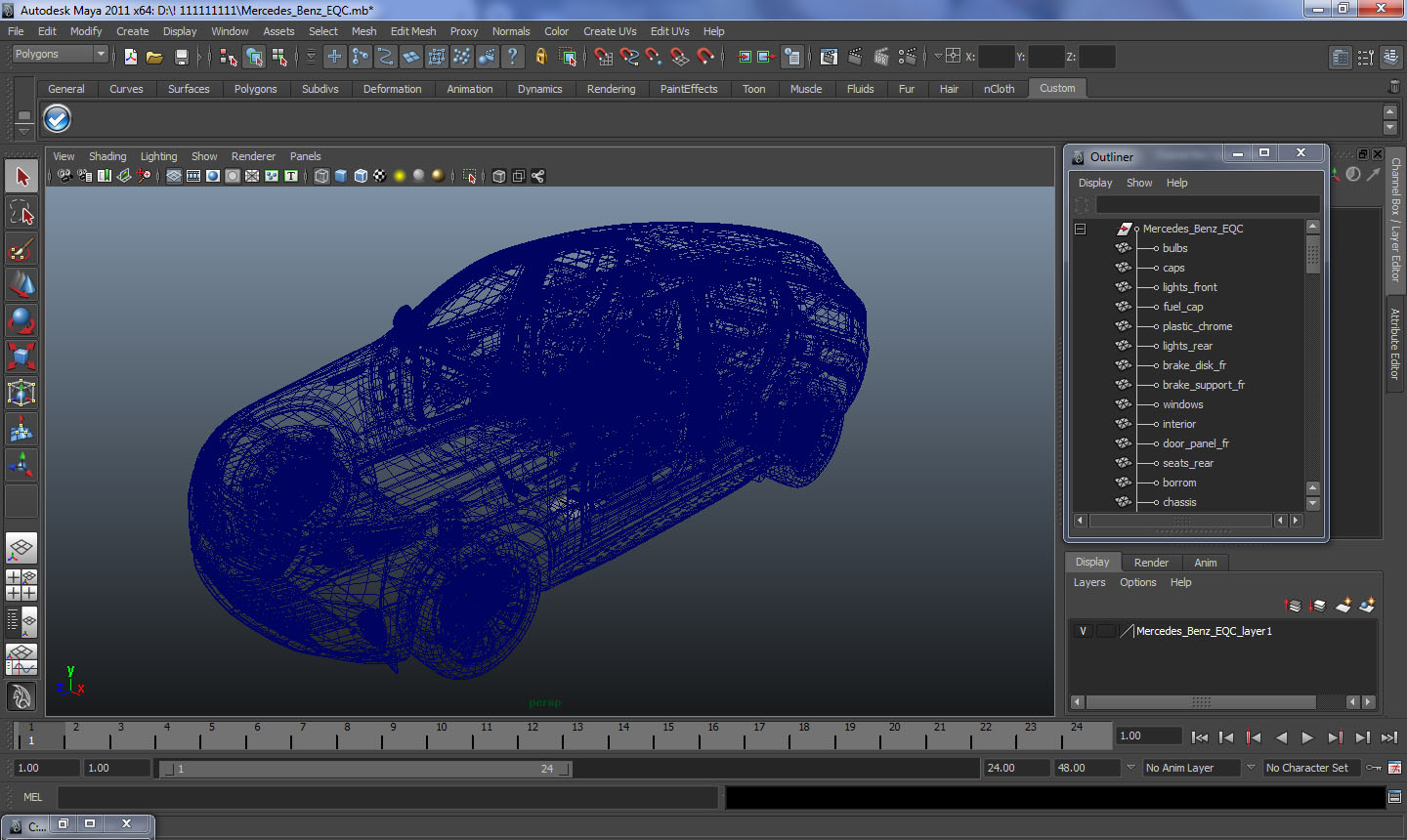Activate the Lasso select tool

(x=21, y=213)
